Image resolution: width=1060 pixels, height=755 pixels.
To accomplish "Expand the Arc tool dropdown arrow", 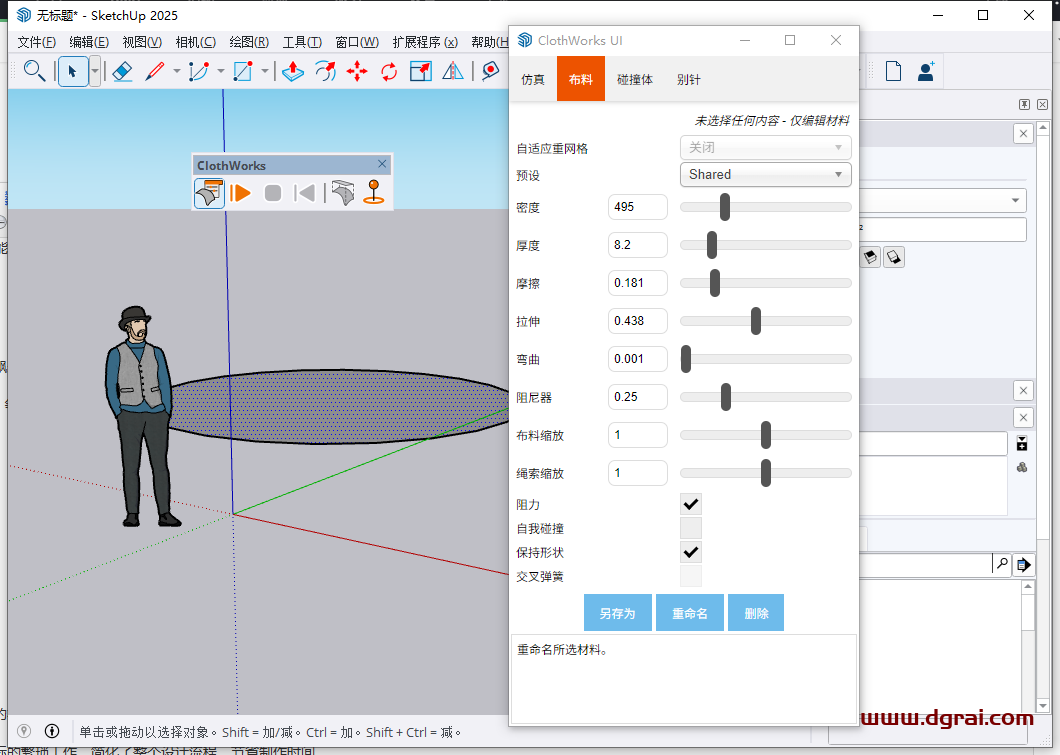I will [220, 71].
